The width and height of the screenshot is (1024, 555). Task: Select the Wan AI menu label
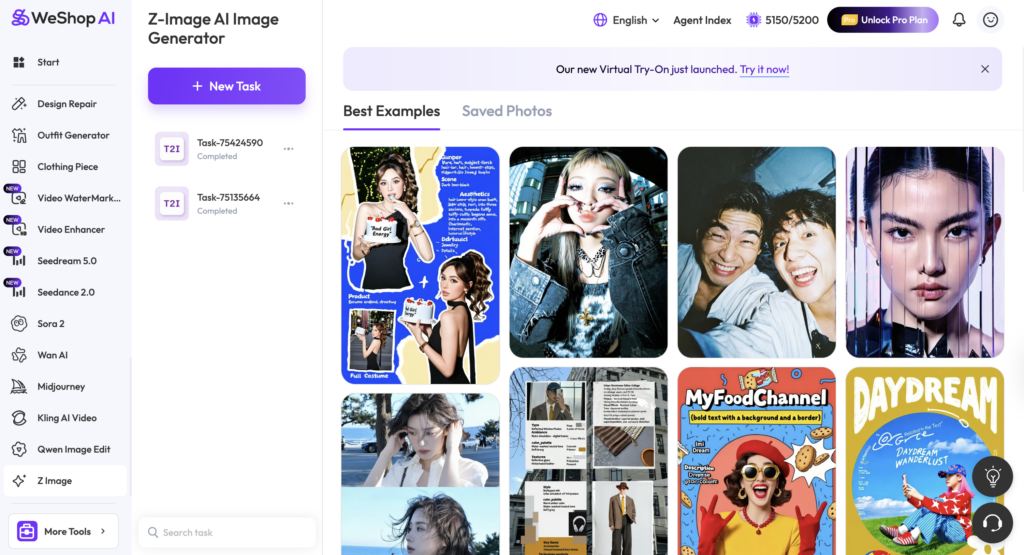click(52, 355)
